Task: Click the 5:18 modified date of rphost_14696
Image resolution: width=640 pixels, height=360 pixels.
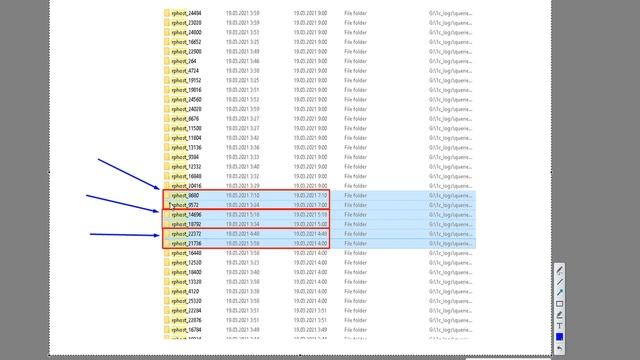Action: tap(310, 215)
